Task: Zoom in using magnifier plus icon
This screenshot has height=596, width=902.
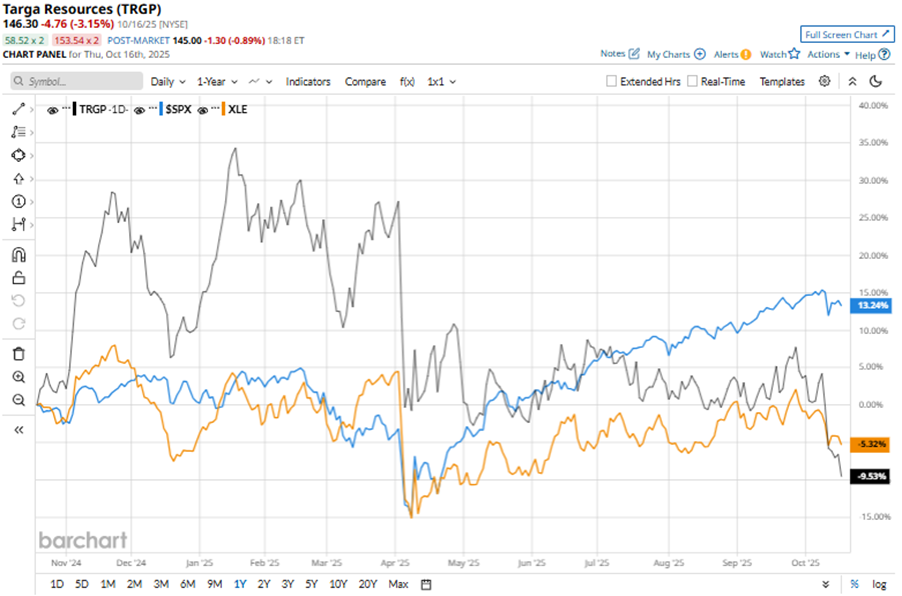Action: click(18, 377)
